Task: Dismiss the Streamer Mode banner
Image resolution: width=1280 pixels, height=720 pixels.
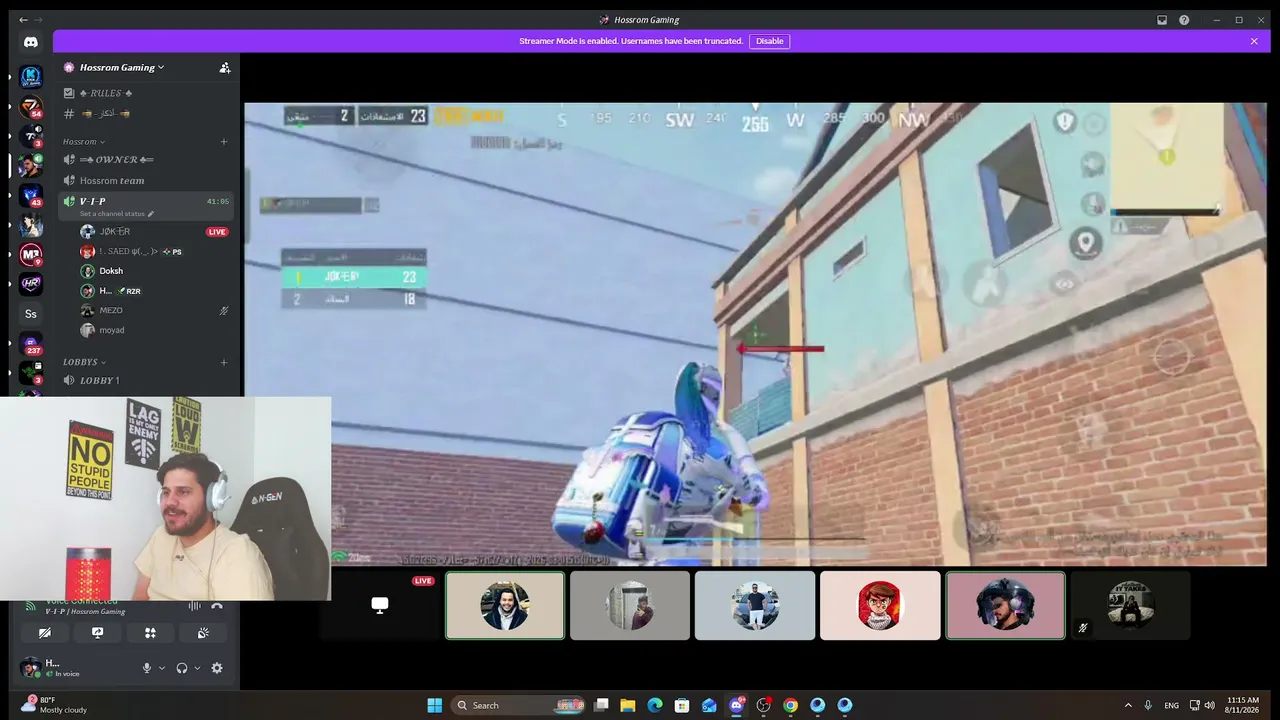Action: click(x=1254, y=41)
